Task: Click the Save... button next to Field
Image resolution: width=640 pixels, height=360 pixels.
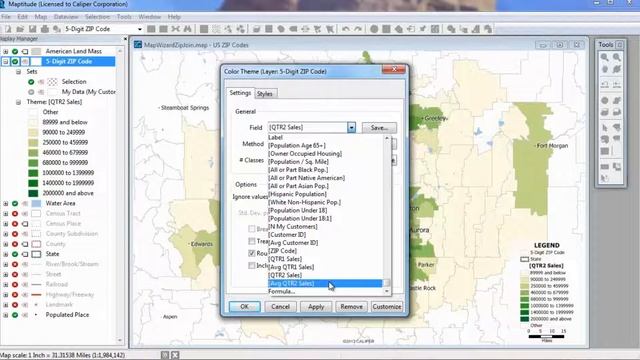Action: [x=379, y=128]
